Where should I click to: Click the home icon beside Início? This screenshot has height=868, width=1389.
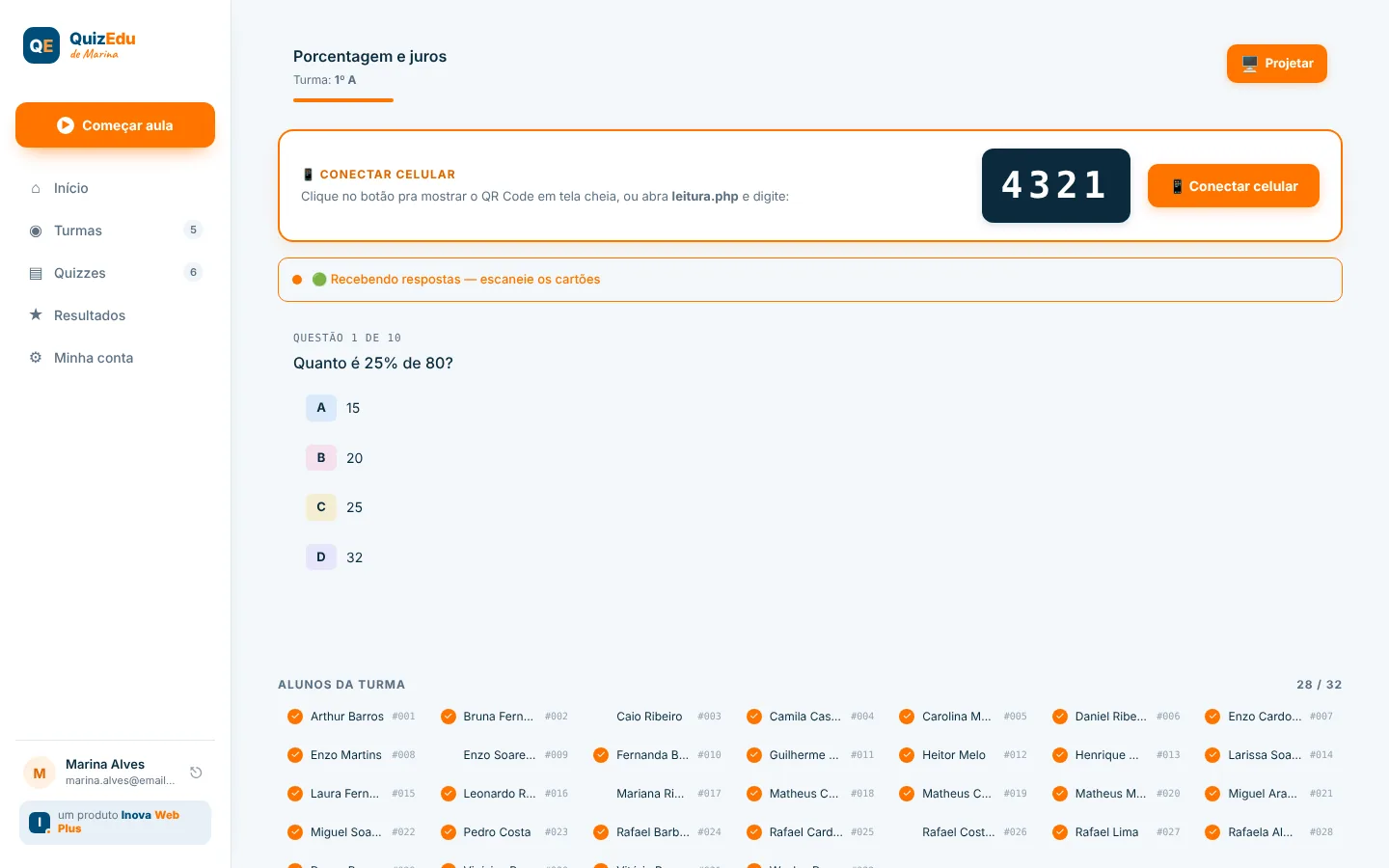tap(36, 188)
